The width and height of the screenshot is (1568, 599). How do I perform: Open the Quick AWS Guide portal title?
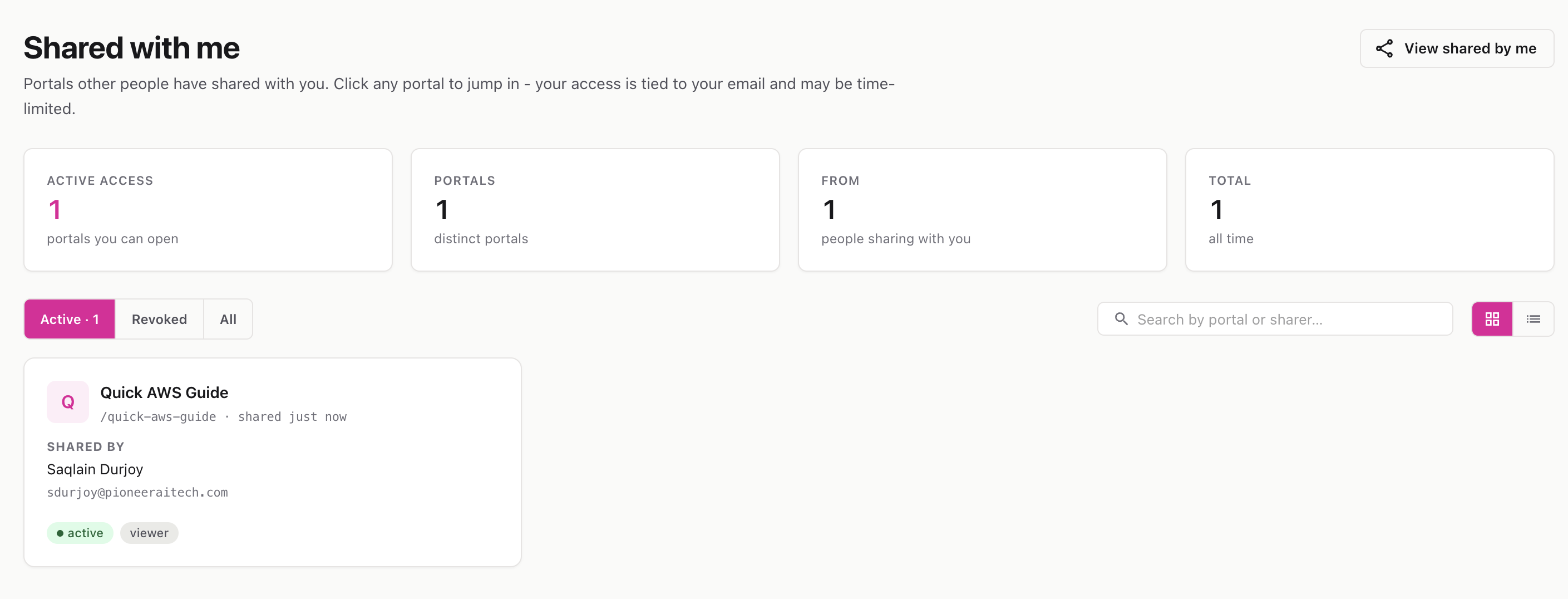164,392
